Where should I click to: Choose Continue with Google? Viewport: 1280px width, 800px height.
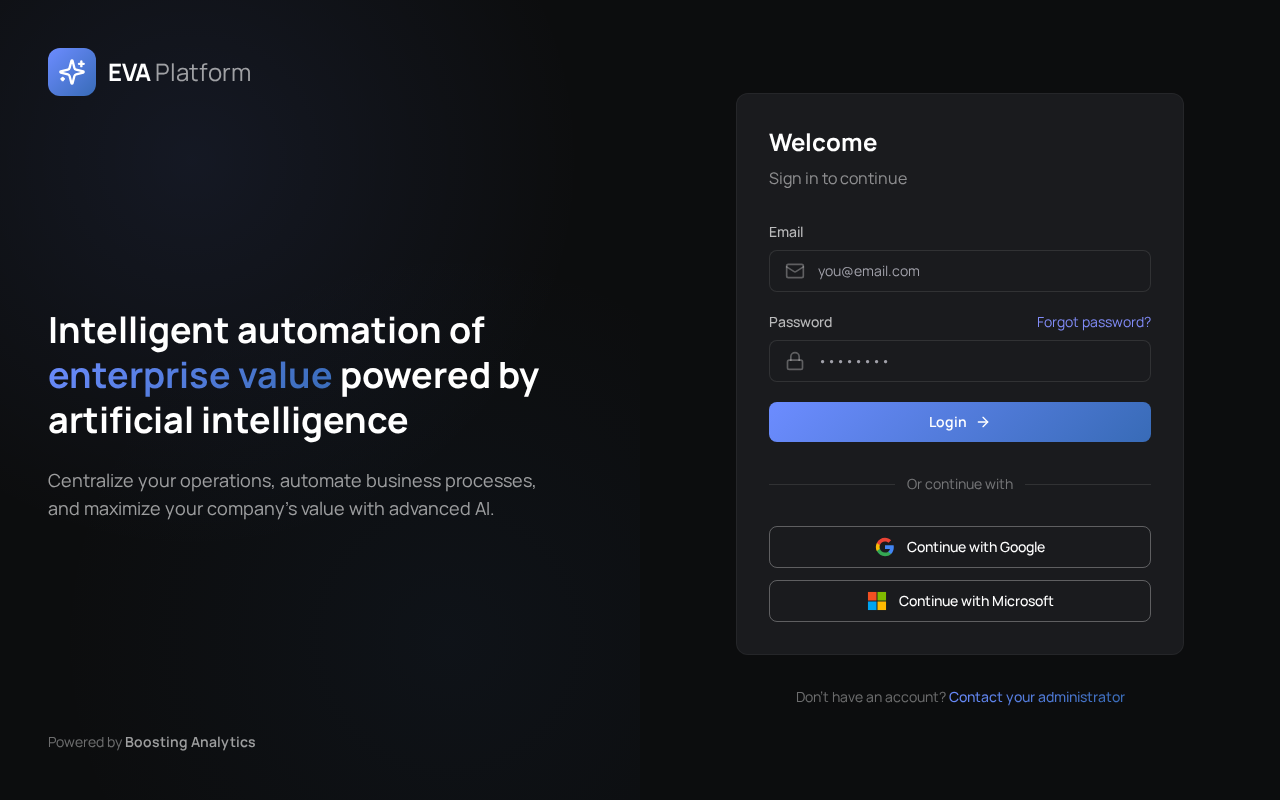tap(960, 547)
